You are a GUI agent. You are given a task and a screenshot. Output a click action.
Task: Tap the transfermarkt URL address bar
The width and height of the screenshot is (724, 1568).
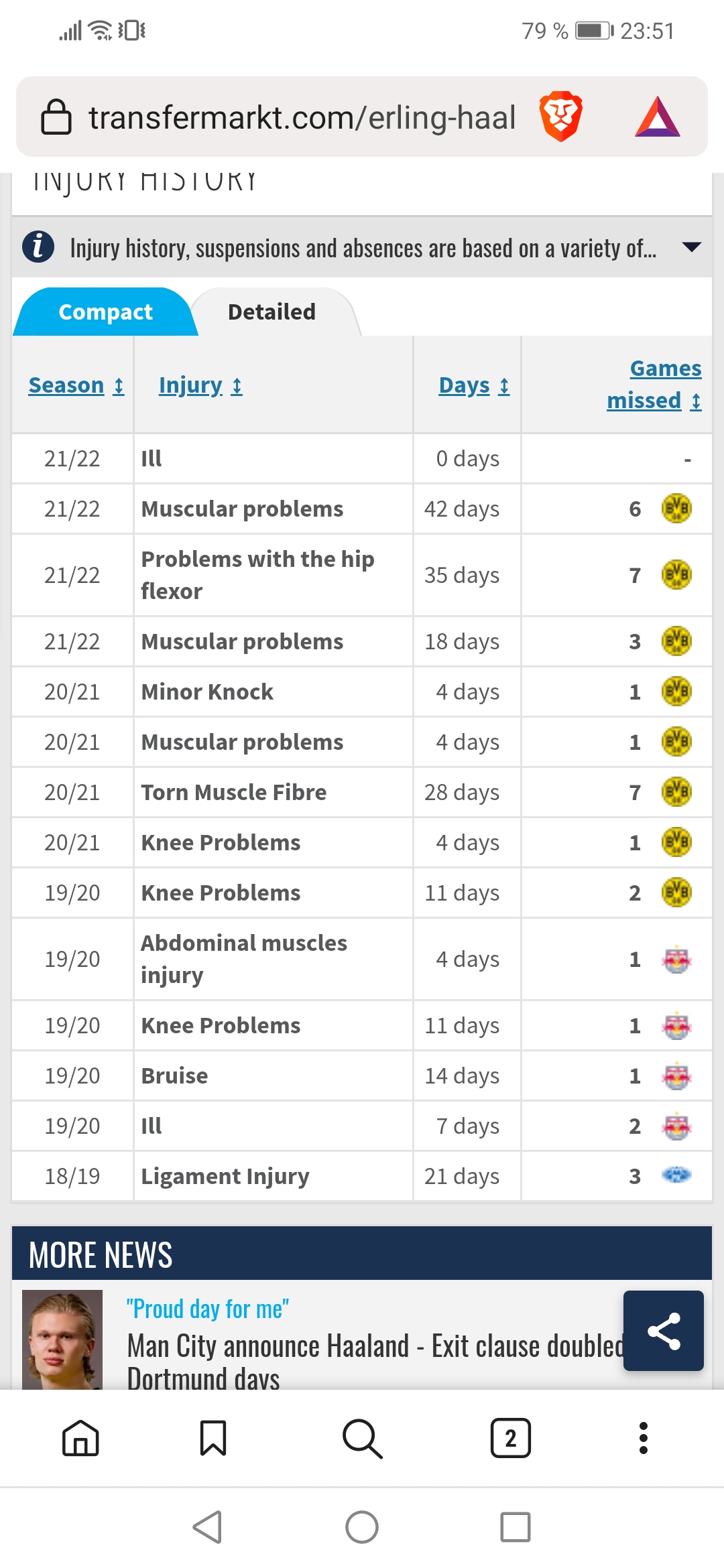(302, 117)
